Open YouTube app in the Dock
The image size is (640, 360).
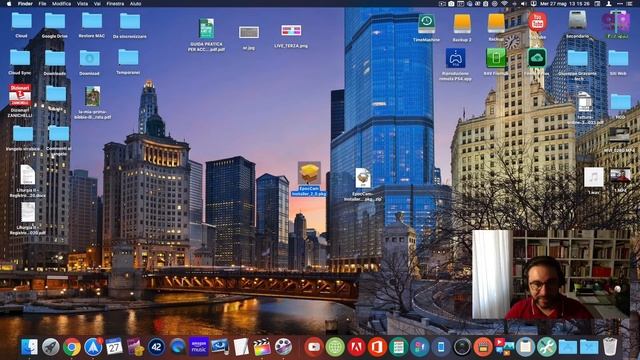click(x=313, y=347)
